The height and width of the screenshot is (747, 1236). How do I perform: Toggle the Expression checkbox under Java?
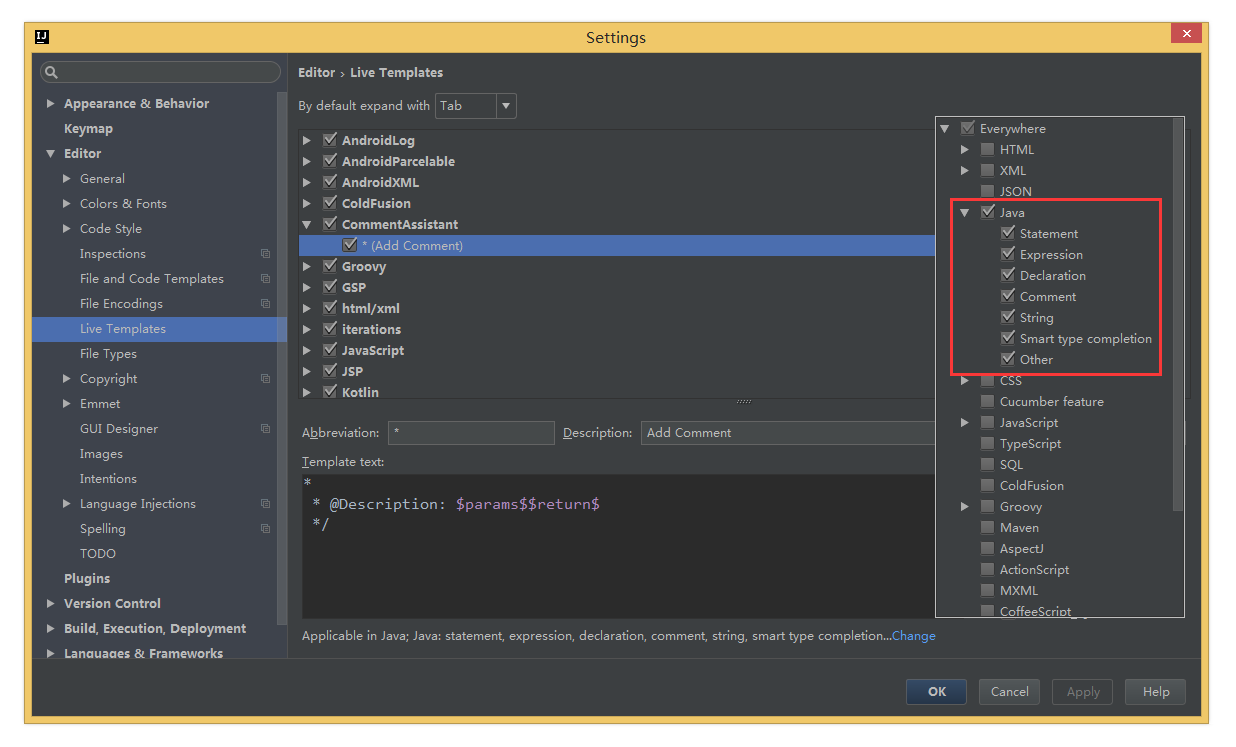pos(1008,254)
